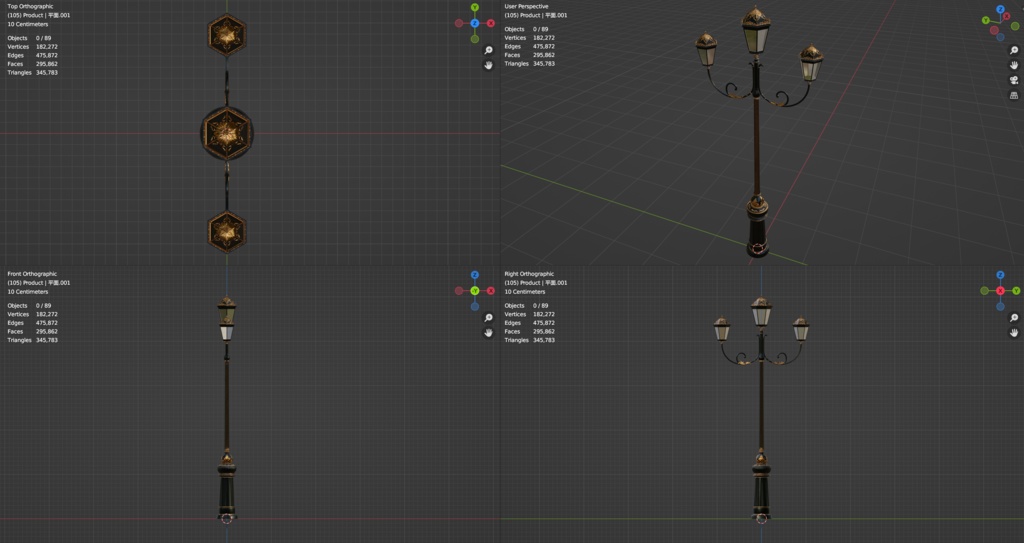The height and width of the screenshot is (543, 1024).
Task: Click the top hexagonal lamp in Top Orthographic view
Action: 227,35
